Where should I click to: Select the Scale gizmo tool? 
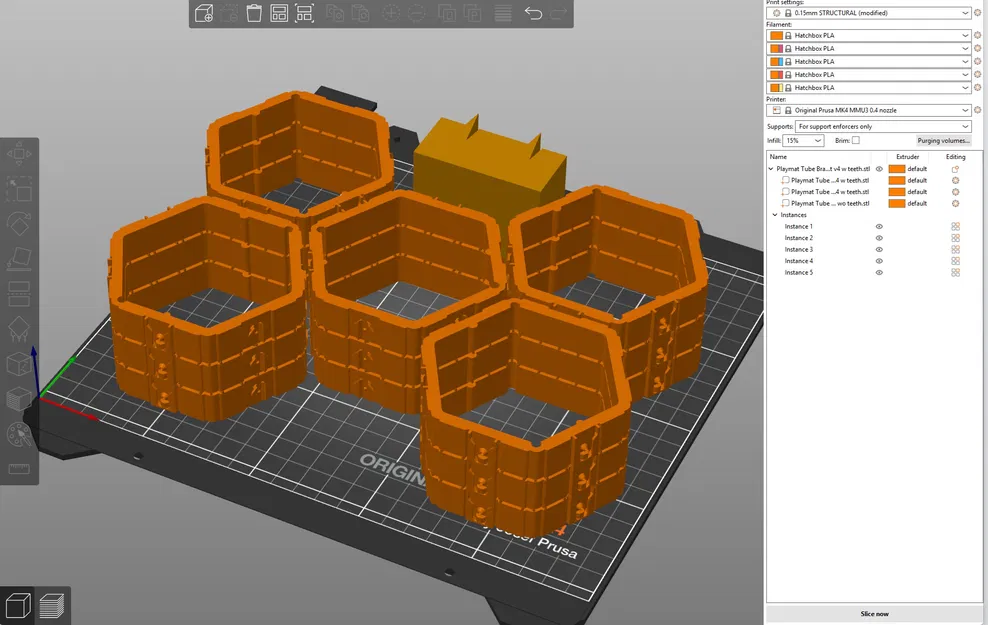point(19,189)
